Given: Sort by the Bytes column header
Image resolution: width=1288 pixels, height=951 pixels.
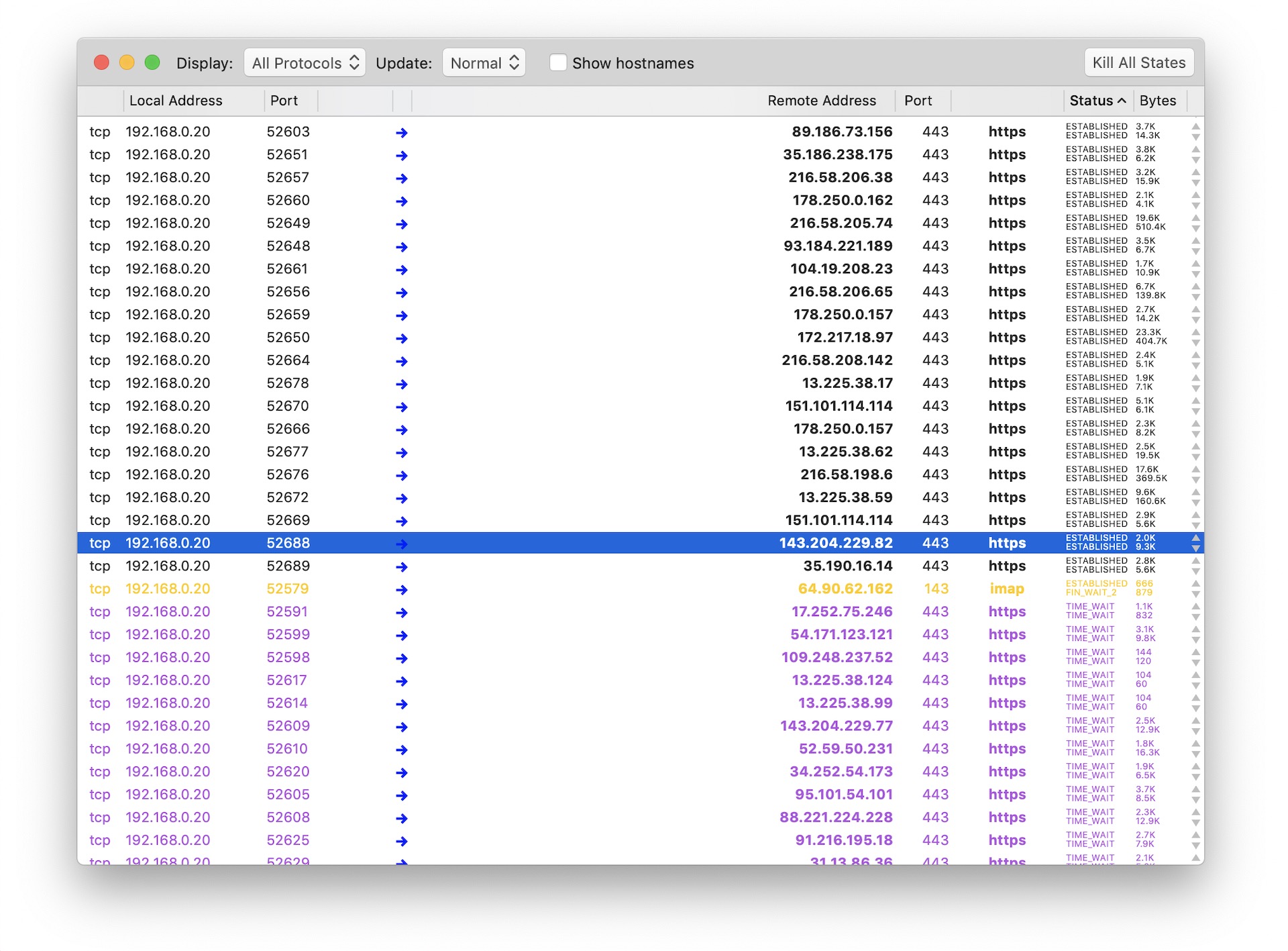Looking at the screenshot, I should pyautogui.click(x=1157, y=101).
